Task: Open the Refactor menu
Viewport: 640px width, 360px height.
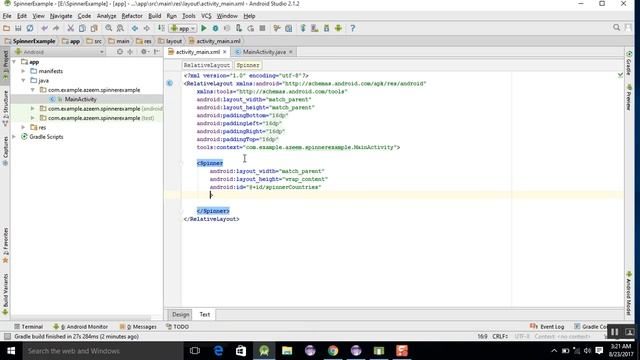Action: pos(132,16)
